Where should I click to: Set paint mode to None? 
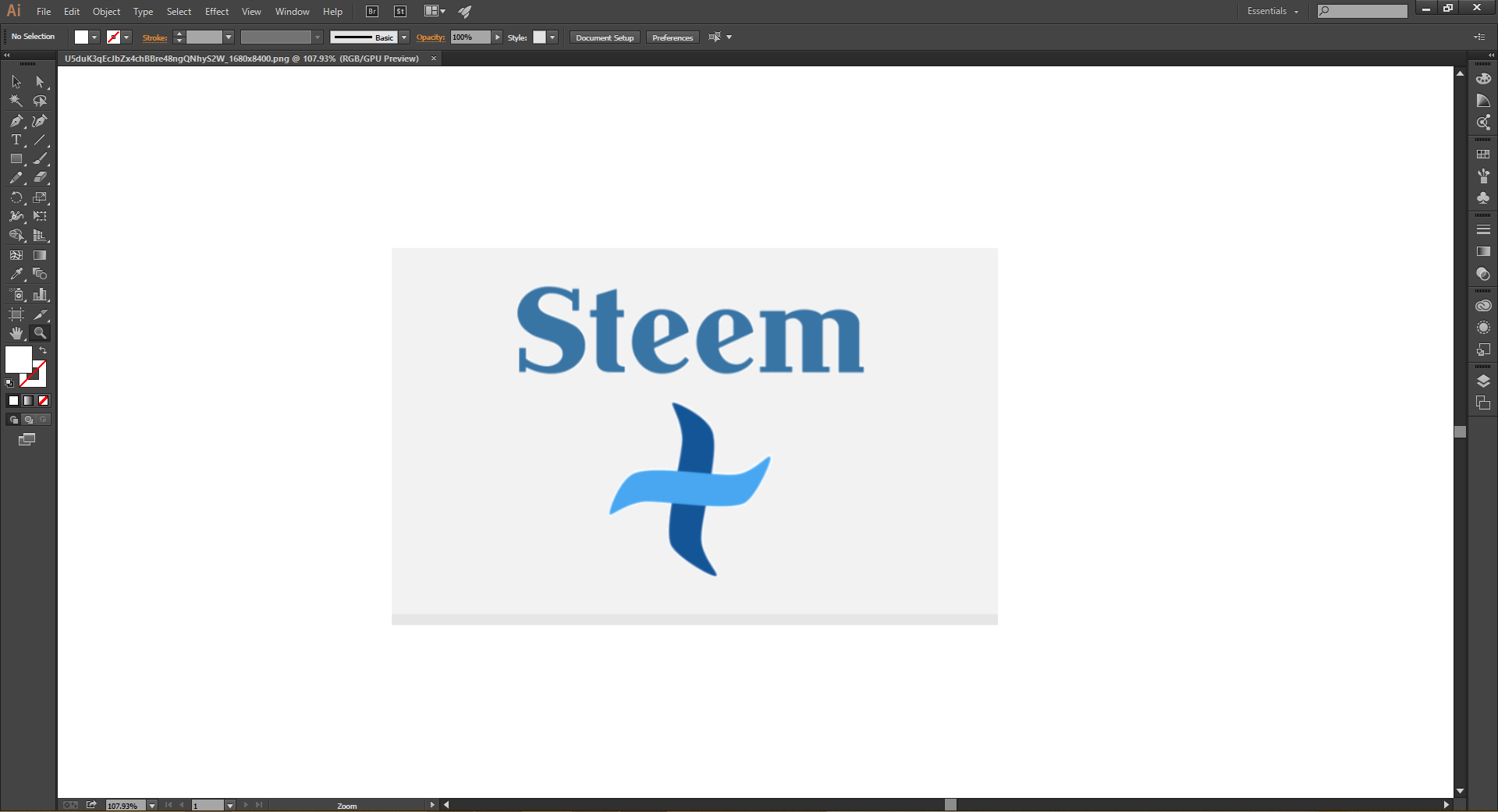(44, 401)
